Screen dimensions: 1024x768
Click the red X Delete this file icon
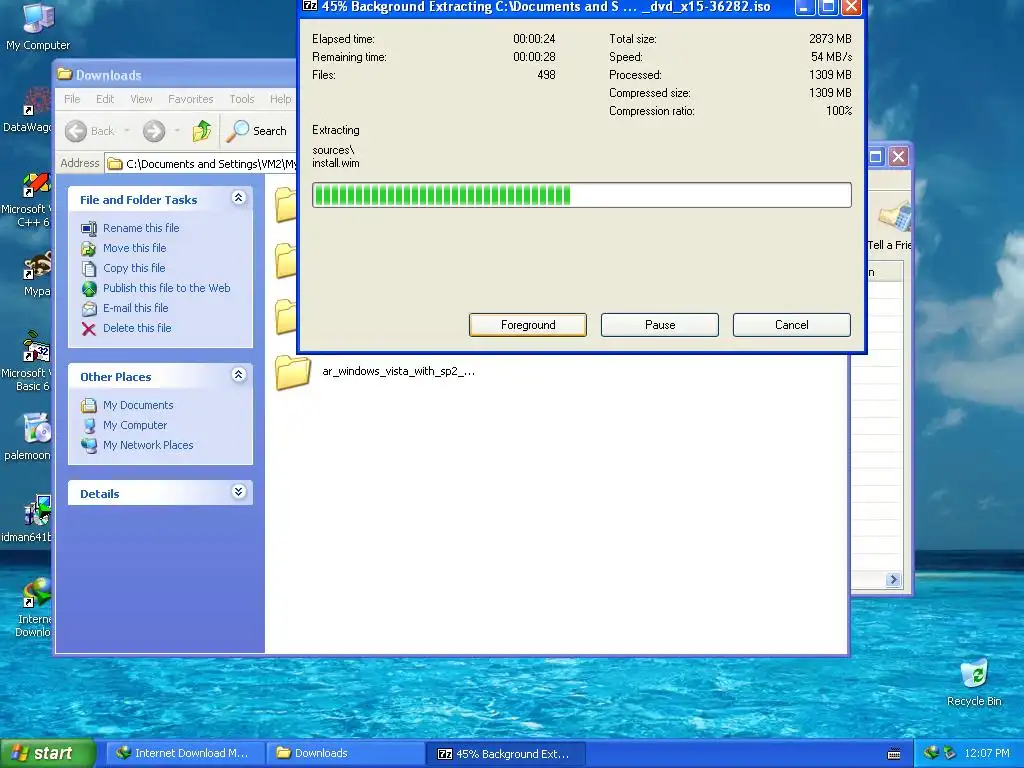[89, 328]
